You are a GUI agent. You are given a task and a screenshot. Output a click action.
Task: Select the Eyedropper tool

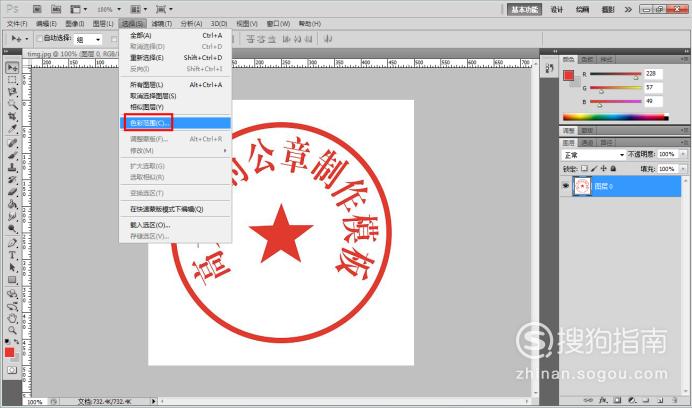coord(12,129)
